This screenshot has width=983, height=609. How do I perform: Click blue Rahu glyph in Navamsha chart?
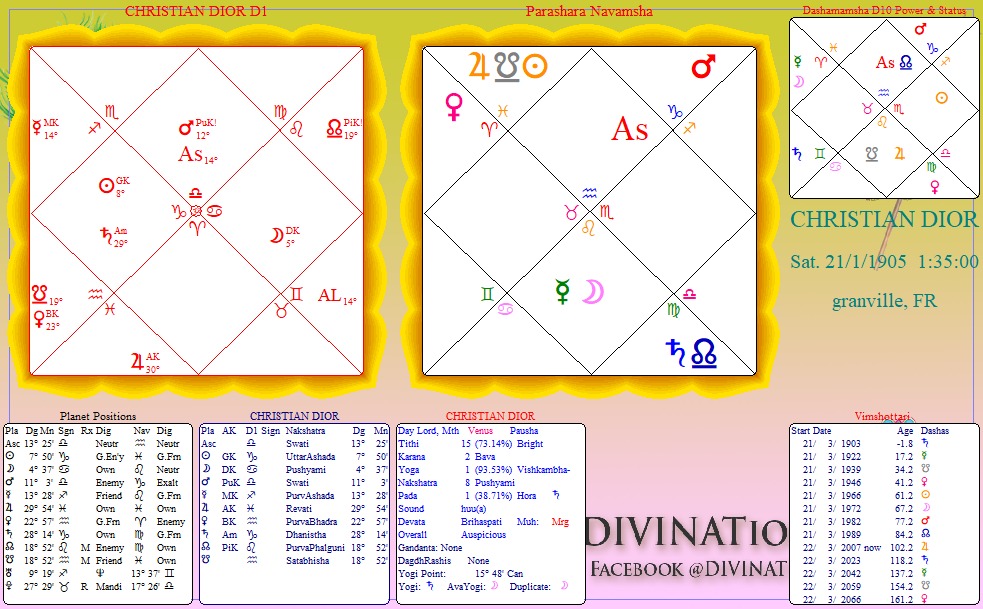click(x=704, y=354)
